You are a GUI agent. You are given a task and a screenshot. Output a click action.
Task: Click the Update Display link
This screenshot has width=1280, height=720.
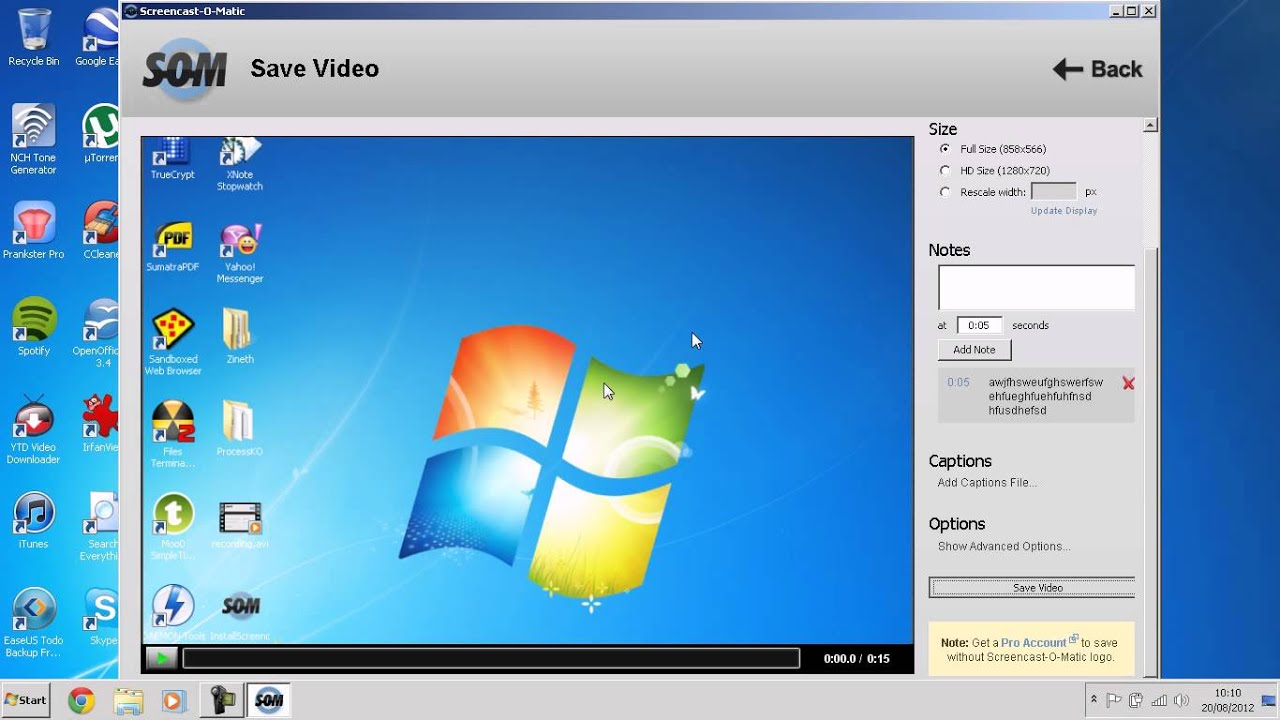1064,211
